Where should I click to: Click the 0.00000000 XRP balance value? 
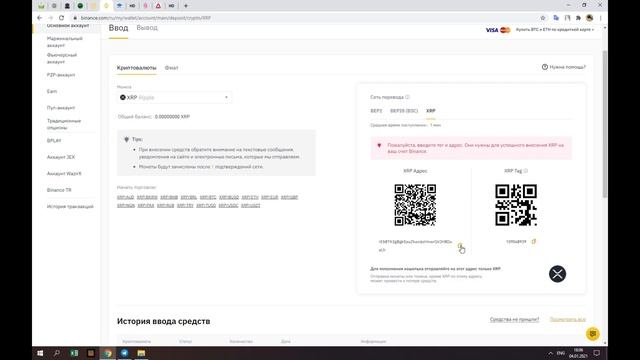(172, 117)
